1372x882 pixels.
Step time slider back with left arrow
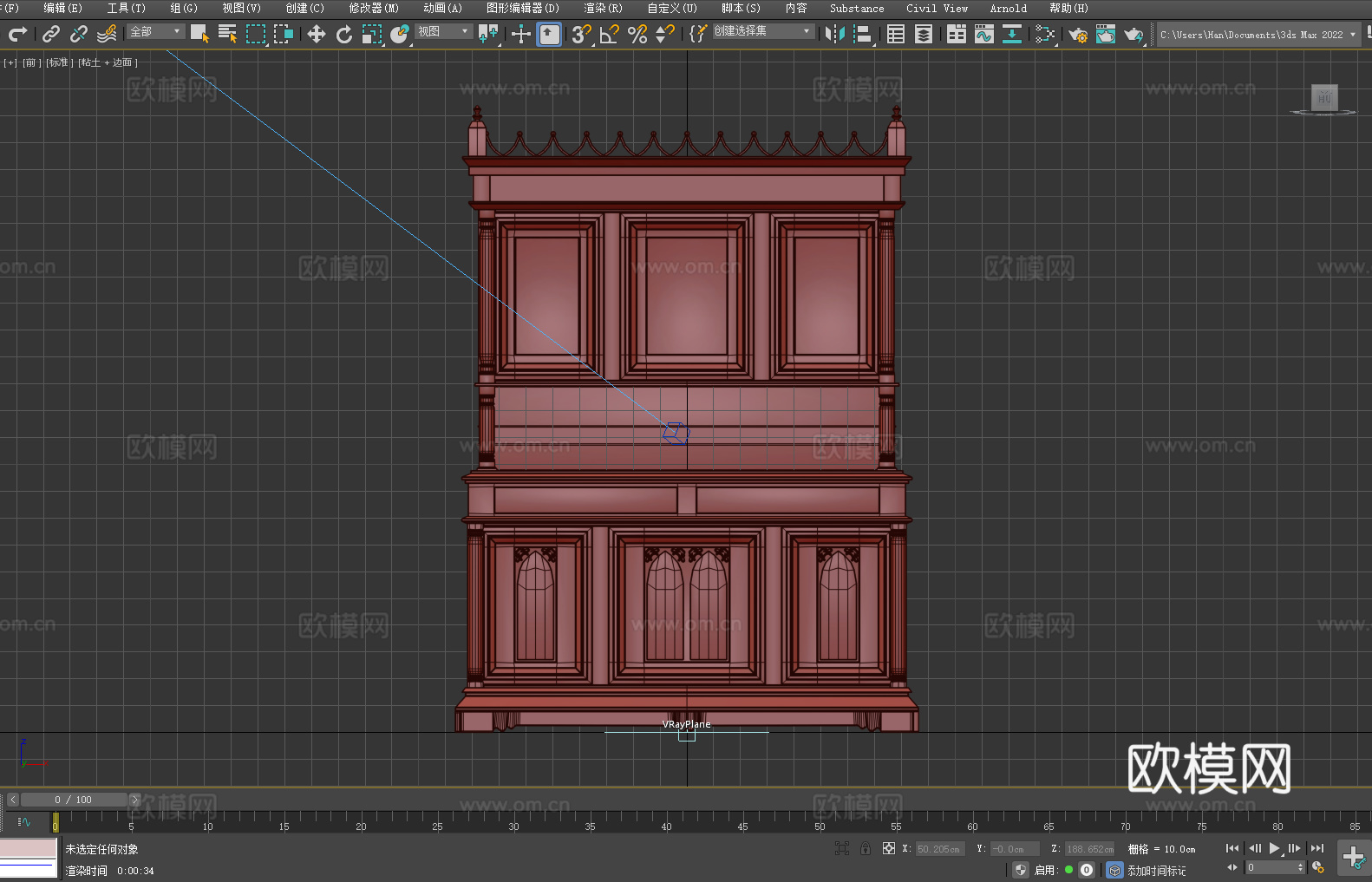(12, 800)
